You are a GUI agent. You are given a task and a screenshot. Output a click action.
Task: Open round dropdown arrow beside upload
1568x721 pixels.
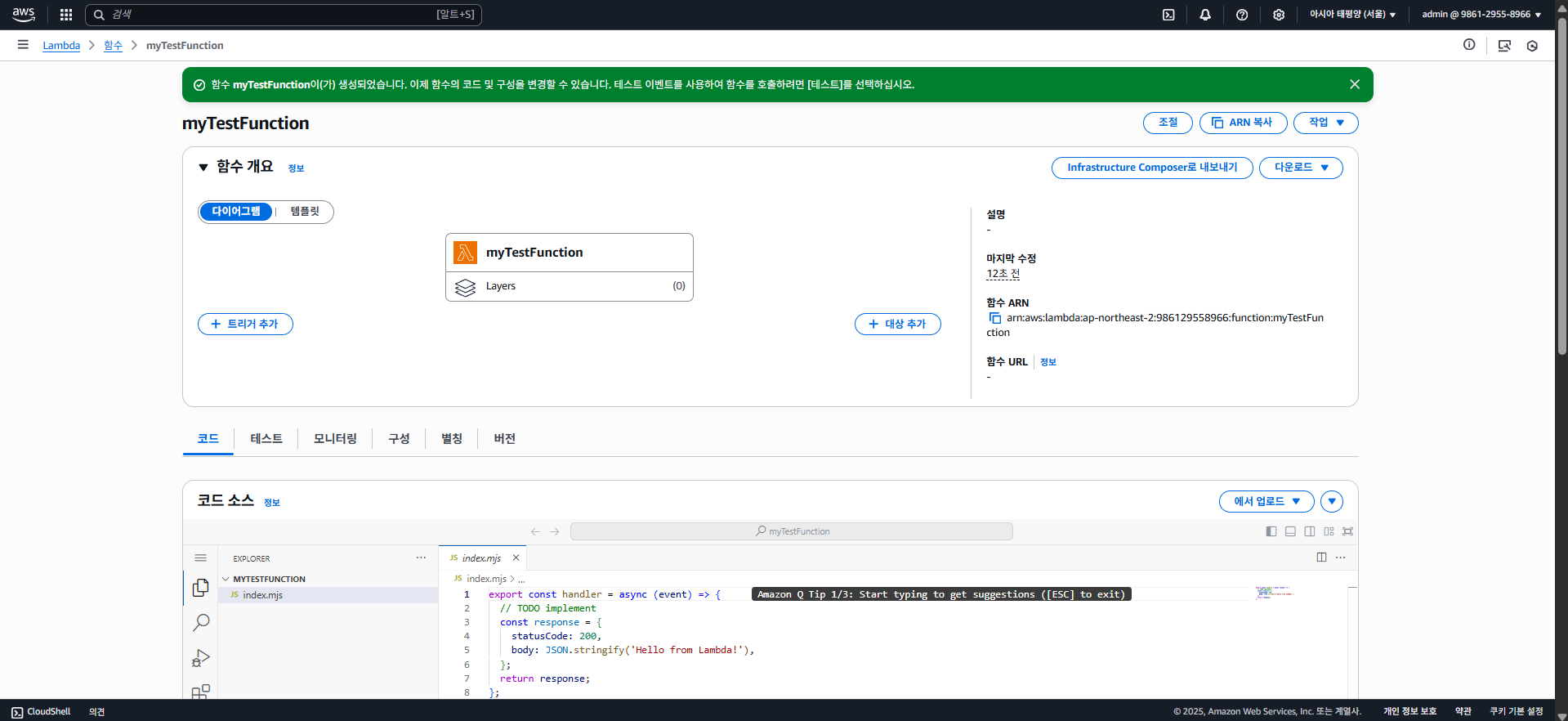(1332, 501)
